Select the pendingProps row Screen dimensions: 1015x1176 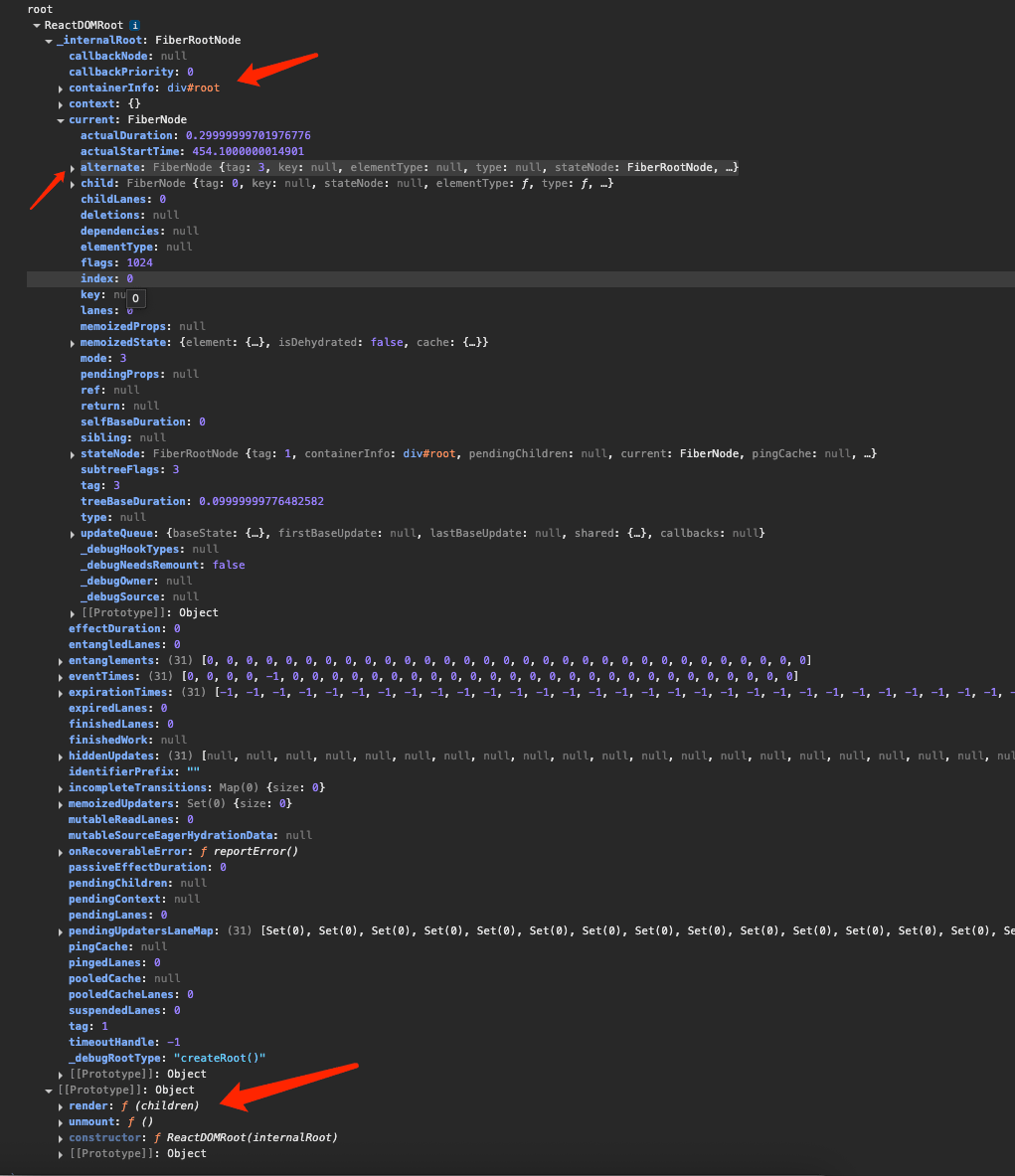[139, 374]
